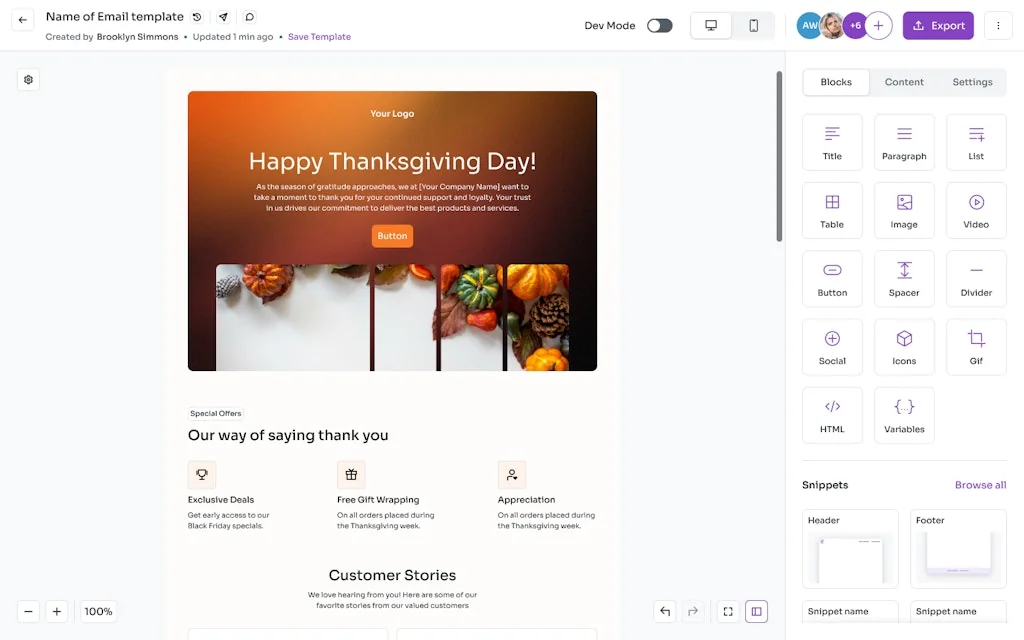Viewport: 1024px width, 640px height.
Task: Click the zoom in plus button
Action: (57, 611)
